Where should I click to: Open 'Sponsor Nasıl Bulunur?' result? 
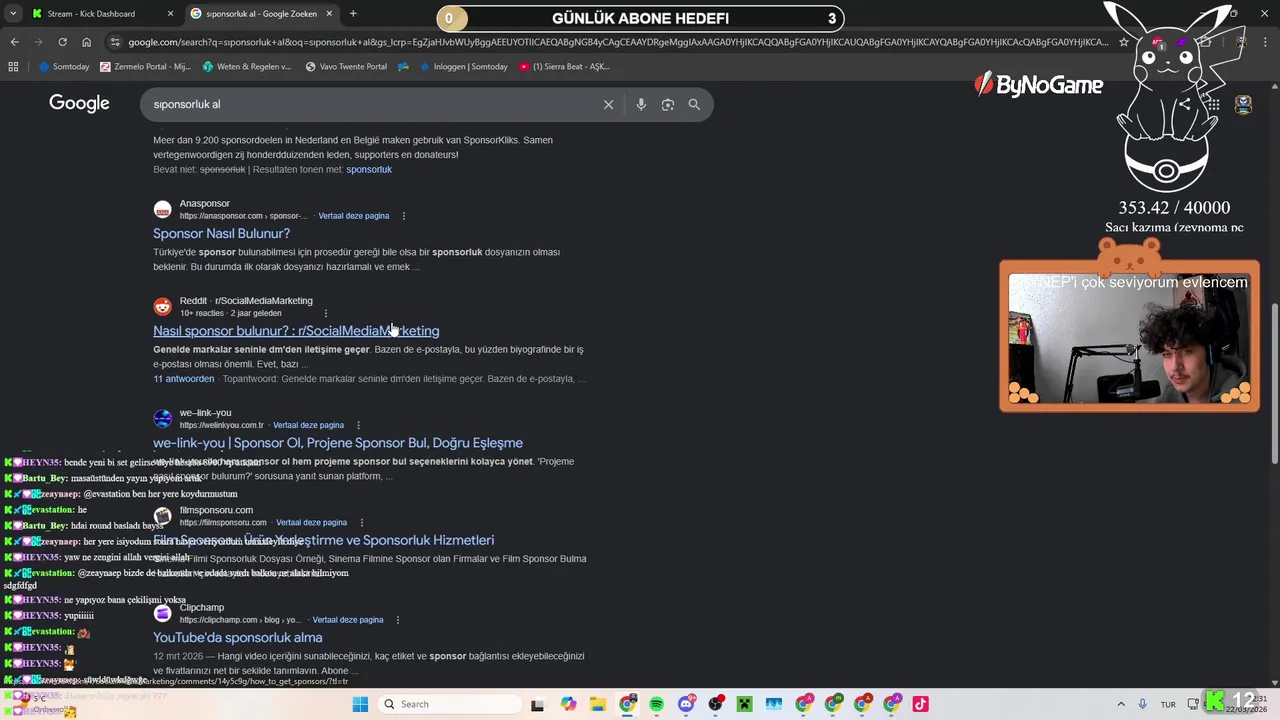[x=221, y=234]
